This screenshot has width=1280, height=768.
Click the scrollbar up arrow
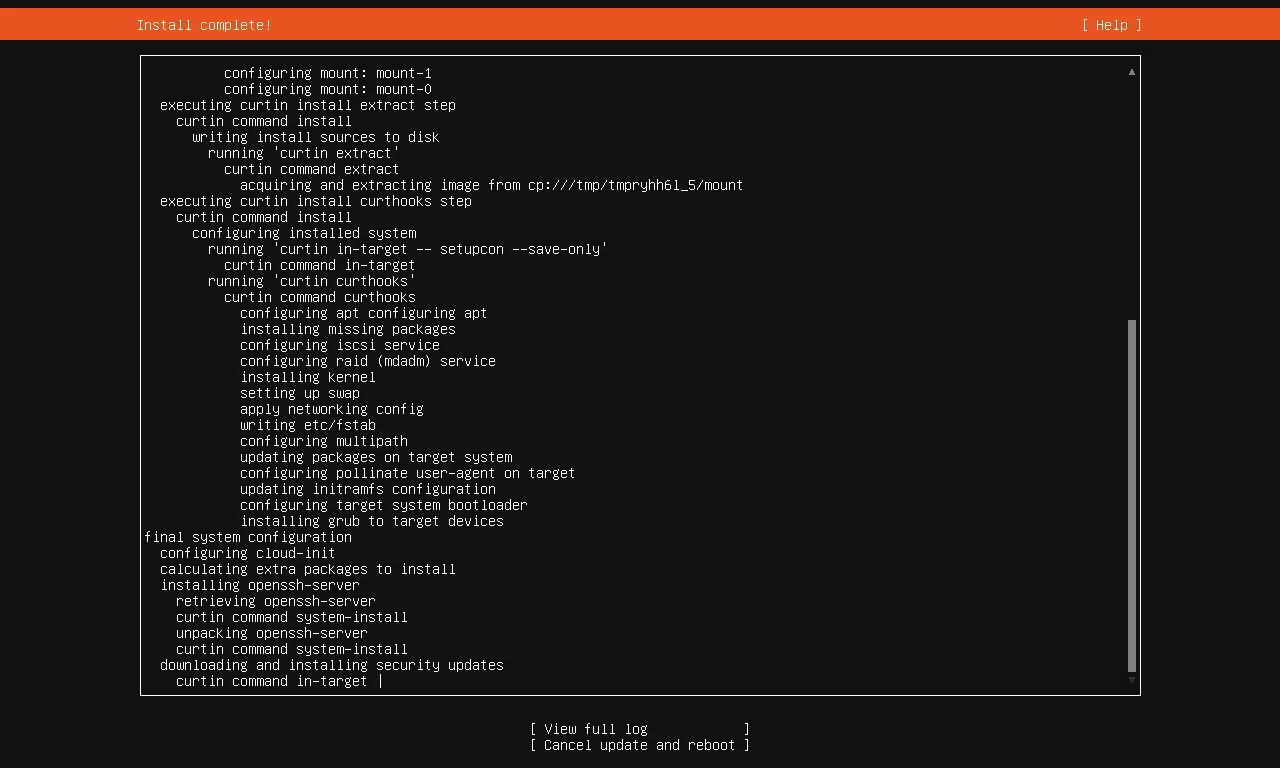click(x=1132, y=72)
